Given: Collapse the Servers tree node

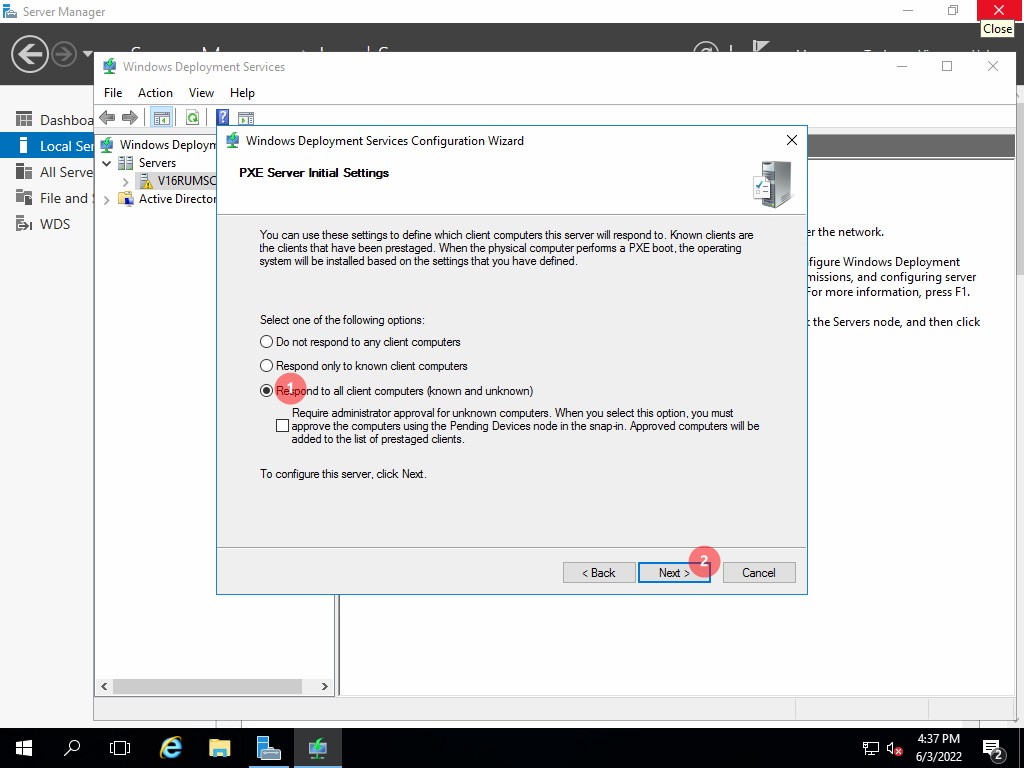Looking at the screenshot, I should tap(107, 163).
